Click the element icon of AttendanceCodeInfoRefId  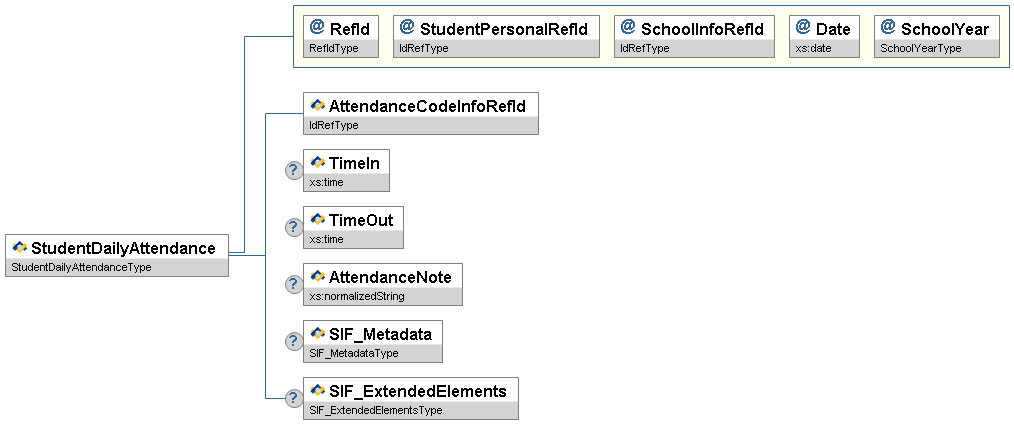(318, 105)
